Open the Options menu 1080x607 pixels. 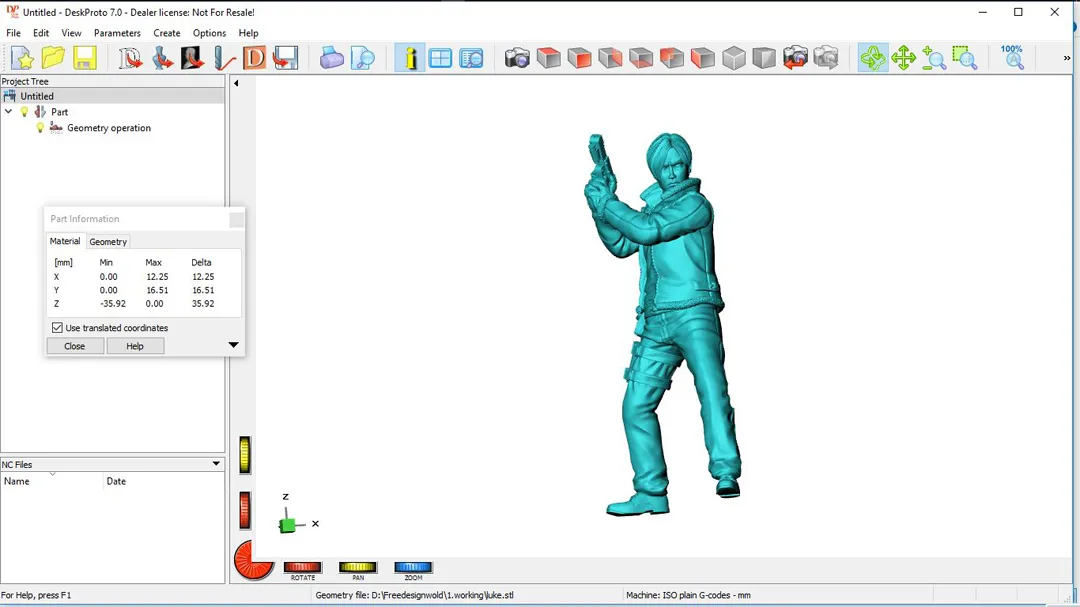tap(209, 33)
